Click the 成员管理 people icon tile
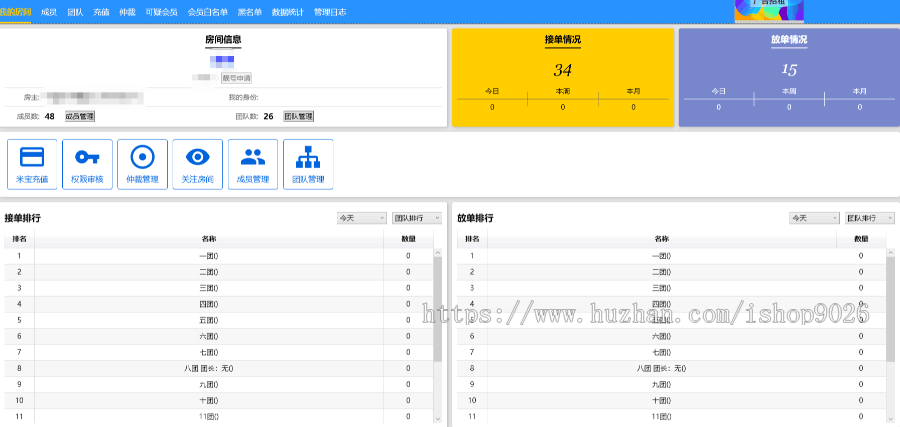900x427 pixels. (x=253, y=164)
